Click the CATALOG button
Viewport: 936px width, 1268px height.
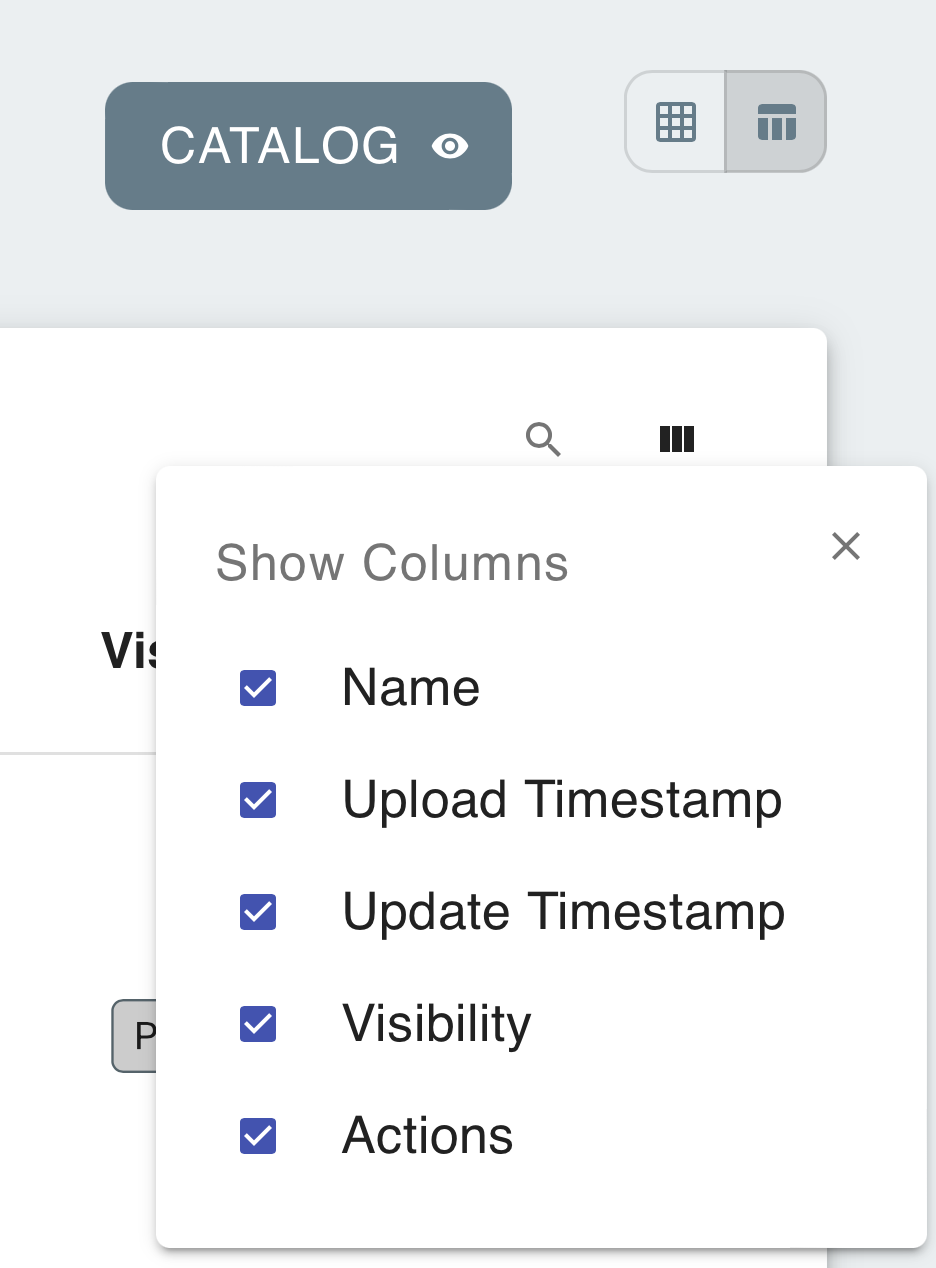(x=308, y=146)
